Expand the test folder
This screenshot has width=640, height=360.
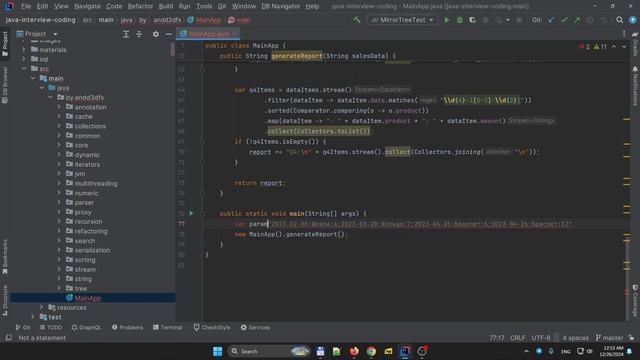click(33, 317)
